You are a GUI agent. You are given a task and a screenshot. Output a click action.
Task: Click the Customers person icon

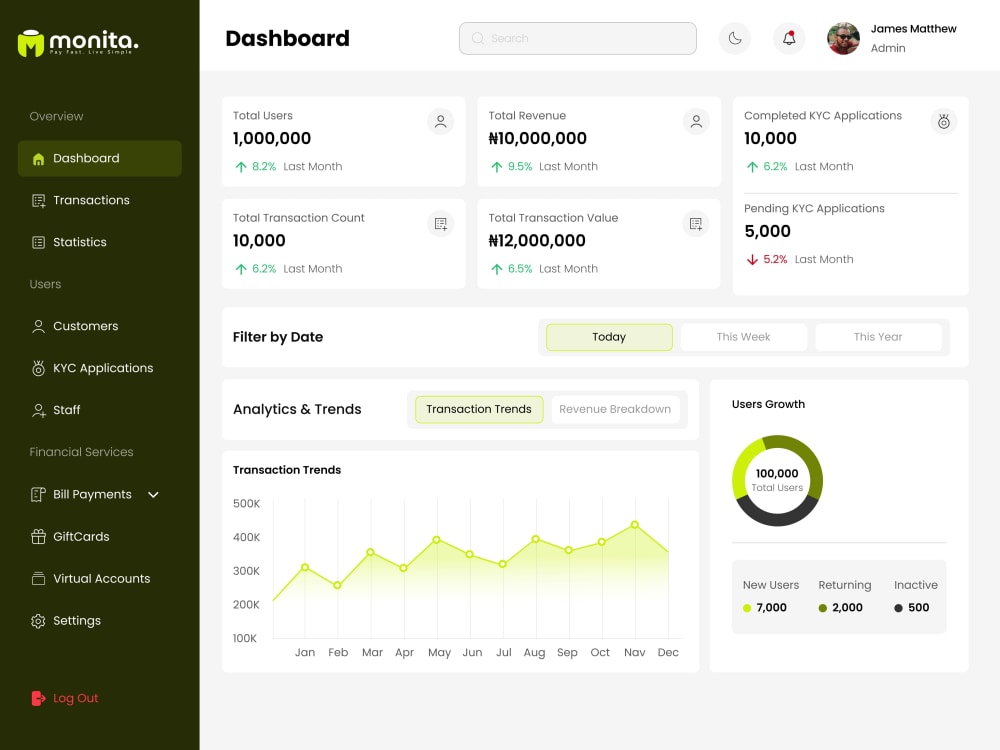[x=38, y=327]
